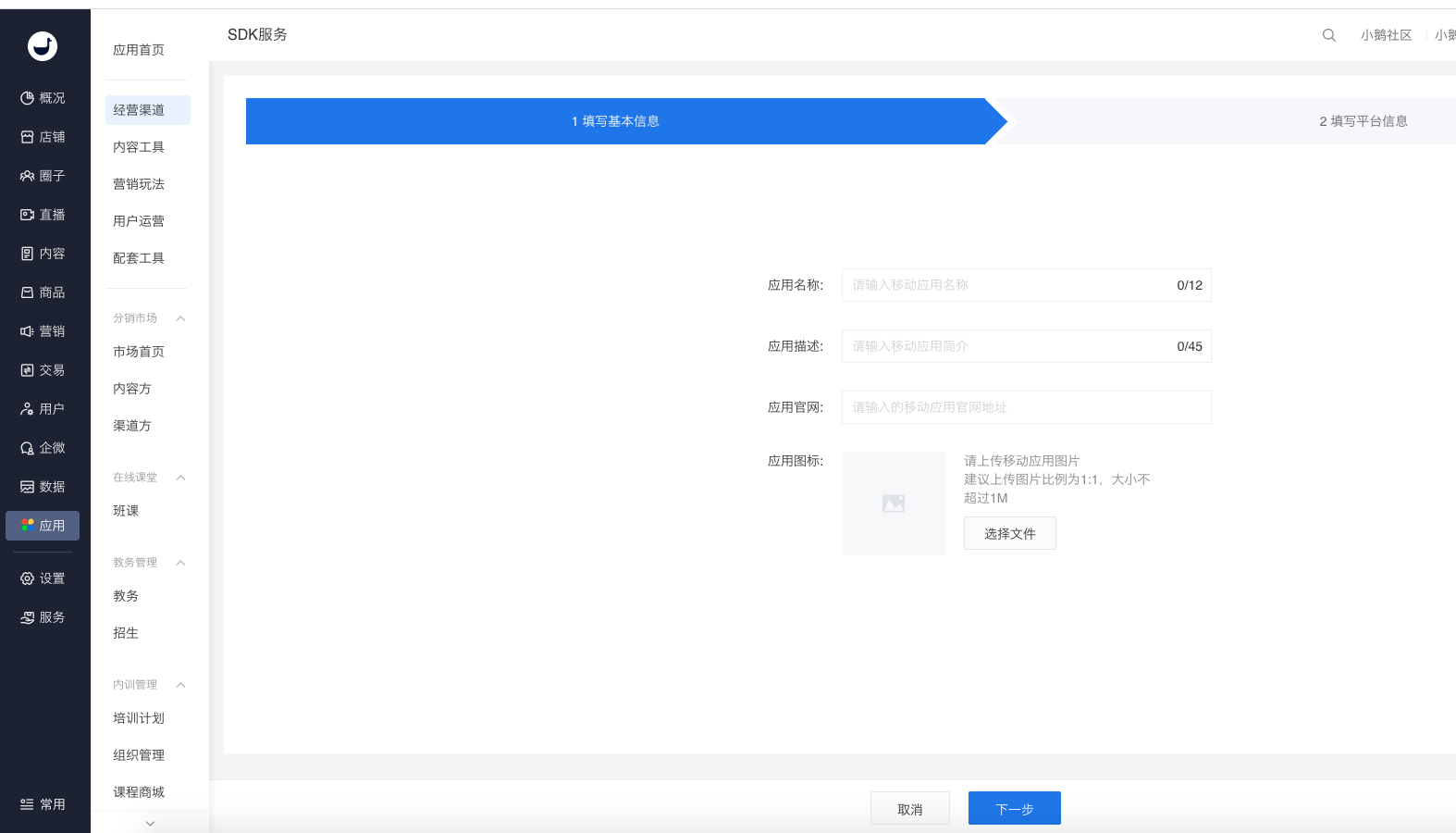Open the 企微 WeCom icon
1456x833 pixels.
(x=28, y=448)
